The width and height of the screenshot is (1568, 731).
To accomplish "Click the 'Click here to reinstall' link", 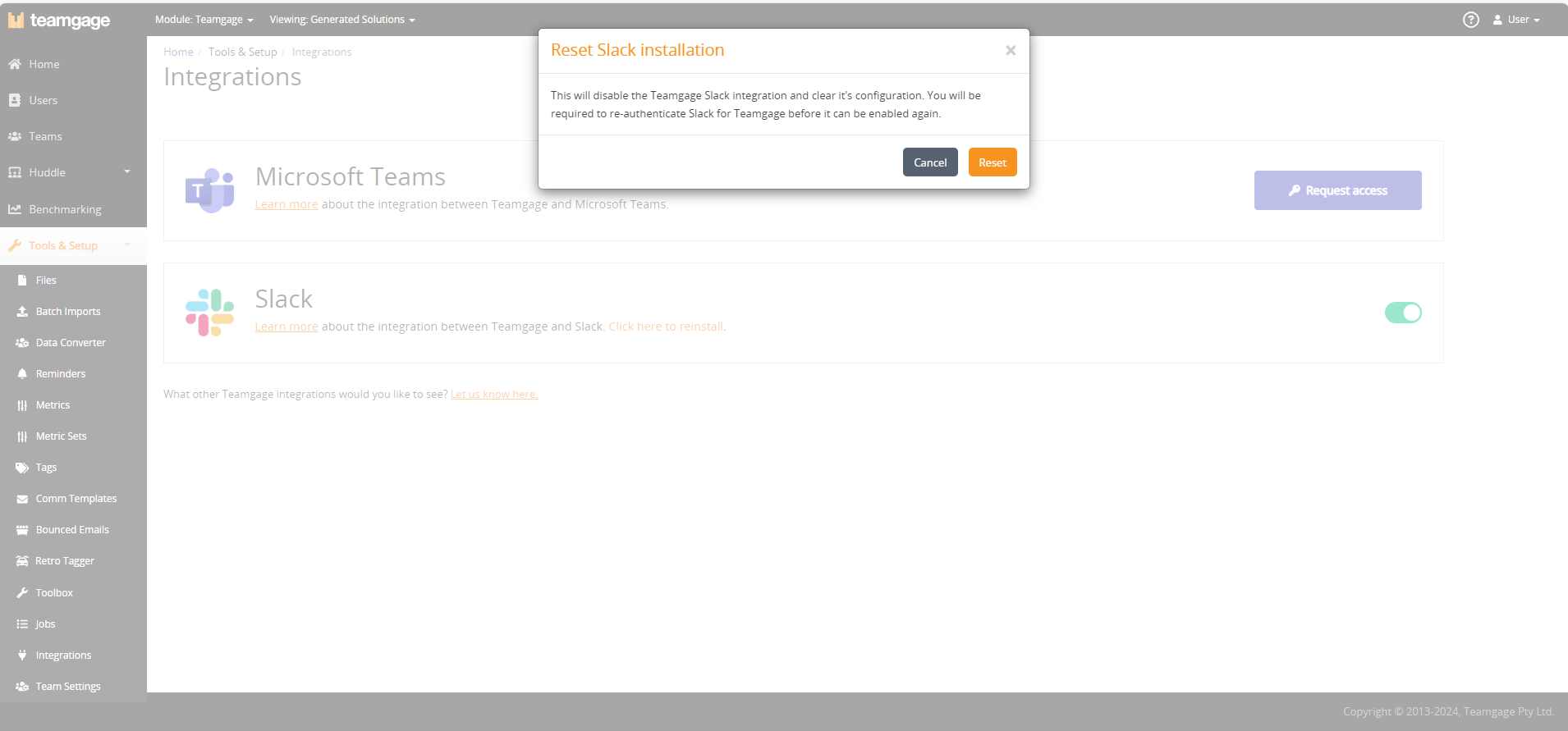I will tap(666, 327).
